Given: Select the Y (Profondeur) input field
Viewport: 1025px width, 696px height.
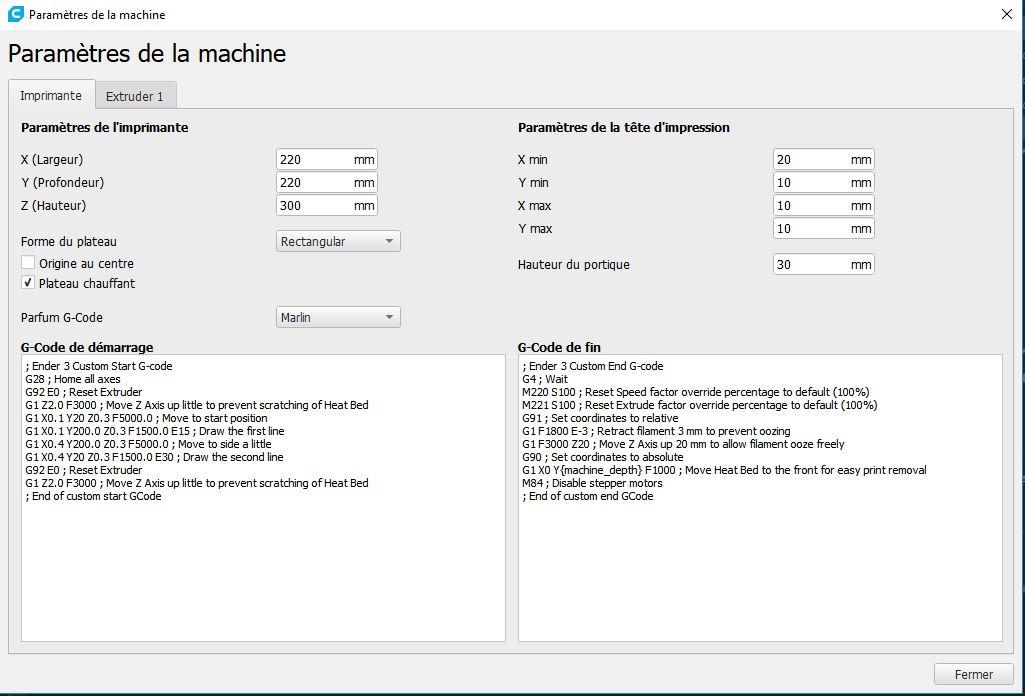Looking at the screenshot, I should point(326,182).
